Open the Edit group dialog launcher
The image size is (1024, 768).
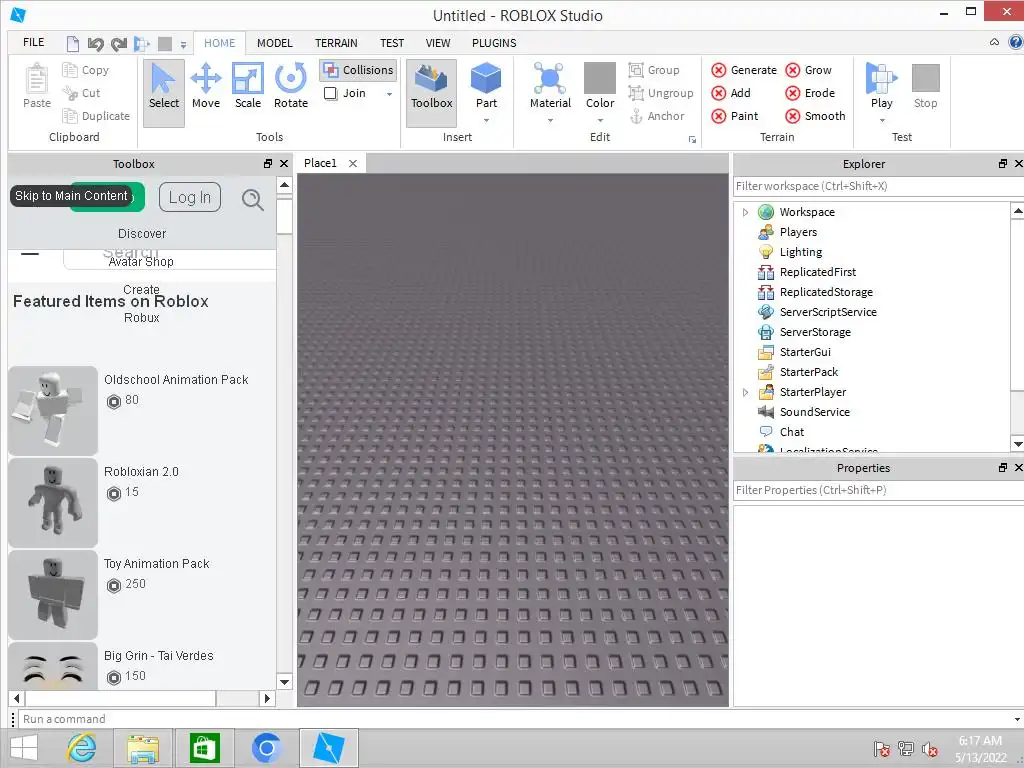click(692, 140)
